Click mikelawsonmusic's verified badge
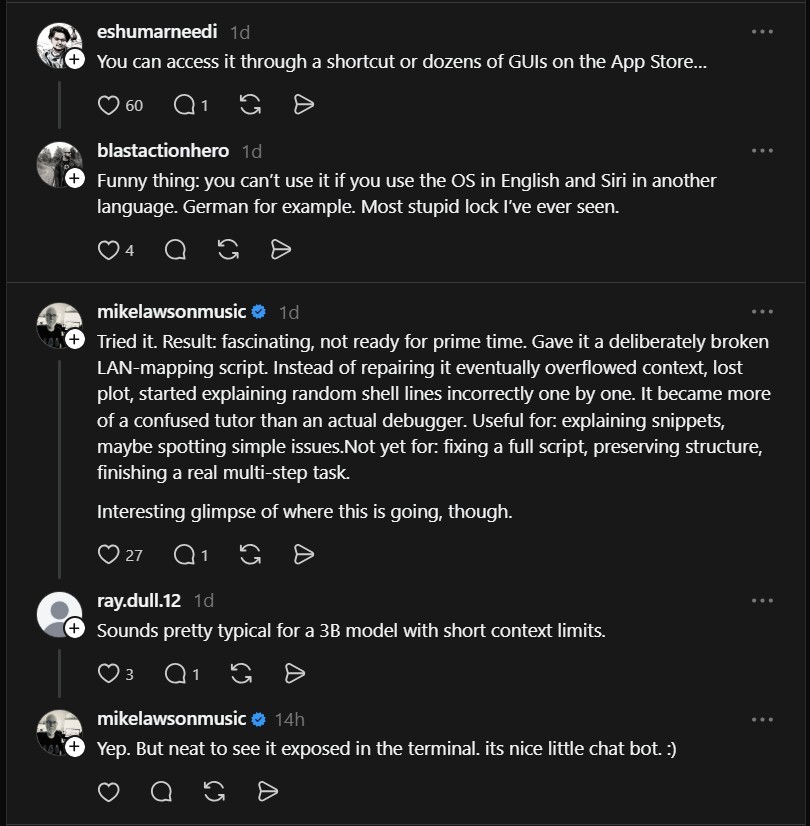810x826 pixels. point(258,311)
